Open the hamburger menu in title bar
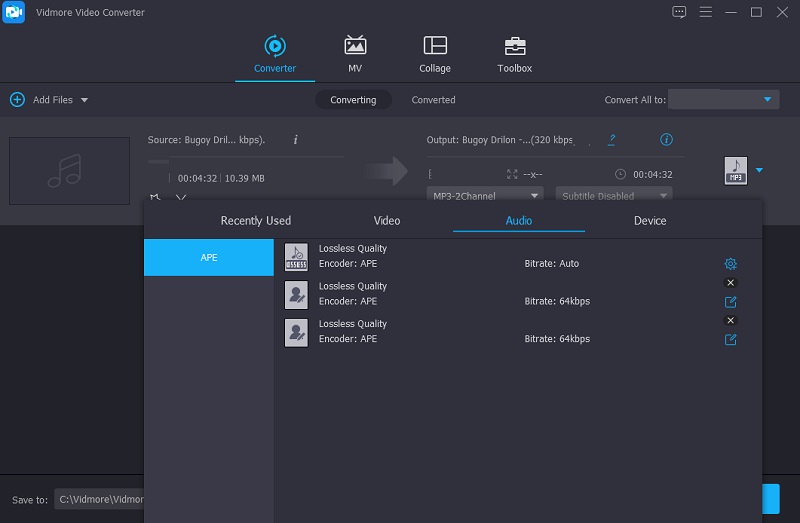 [706, 12]
